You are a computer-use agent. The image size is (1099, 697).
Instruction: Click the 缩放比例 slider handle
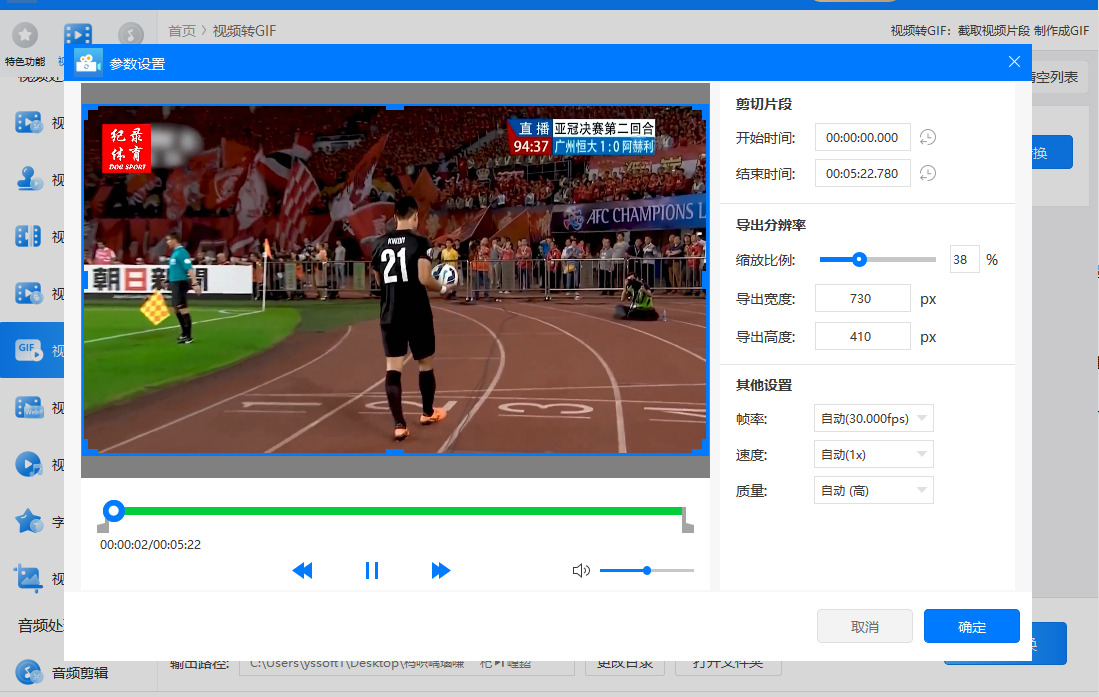point(859,260)
